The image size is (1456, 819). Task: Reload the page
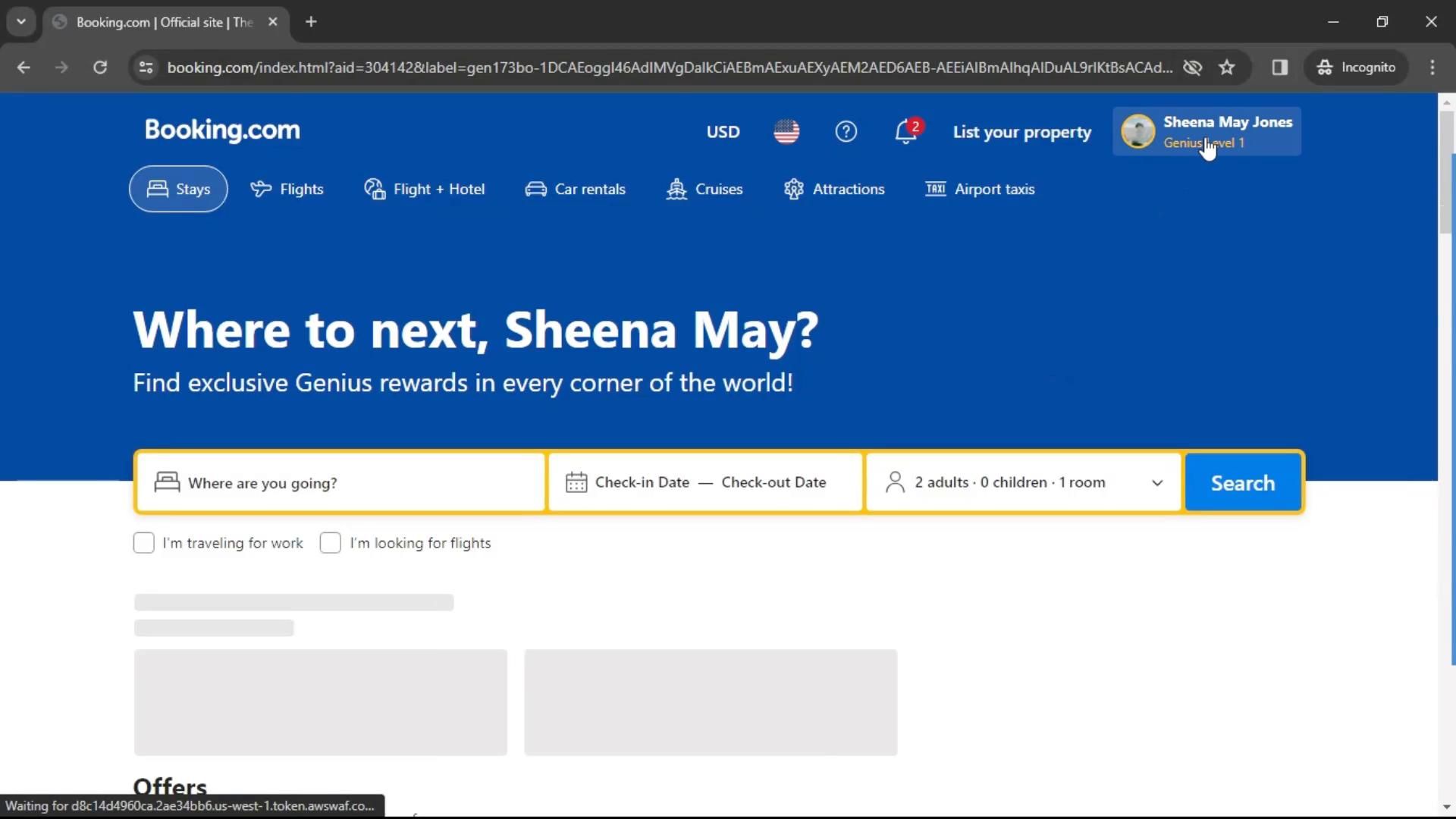point(100,67)
